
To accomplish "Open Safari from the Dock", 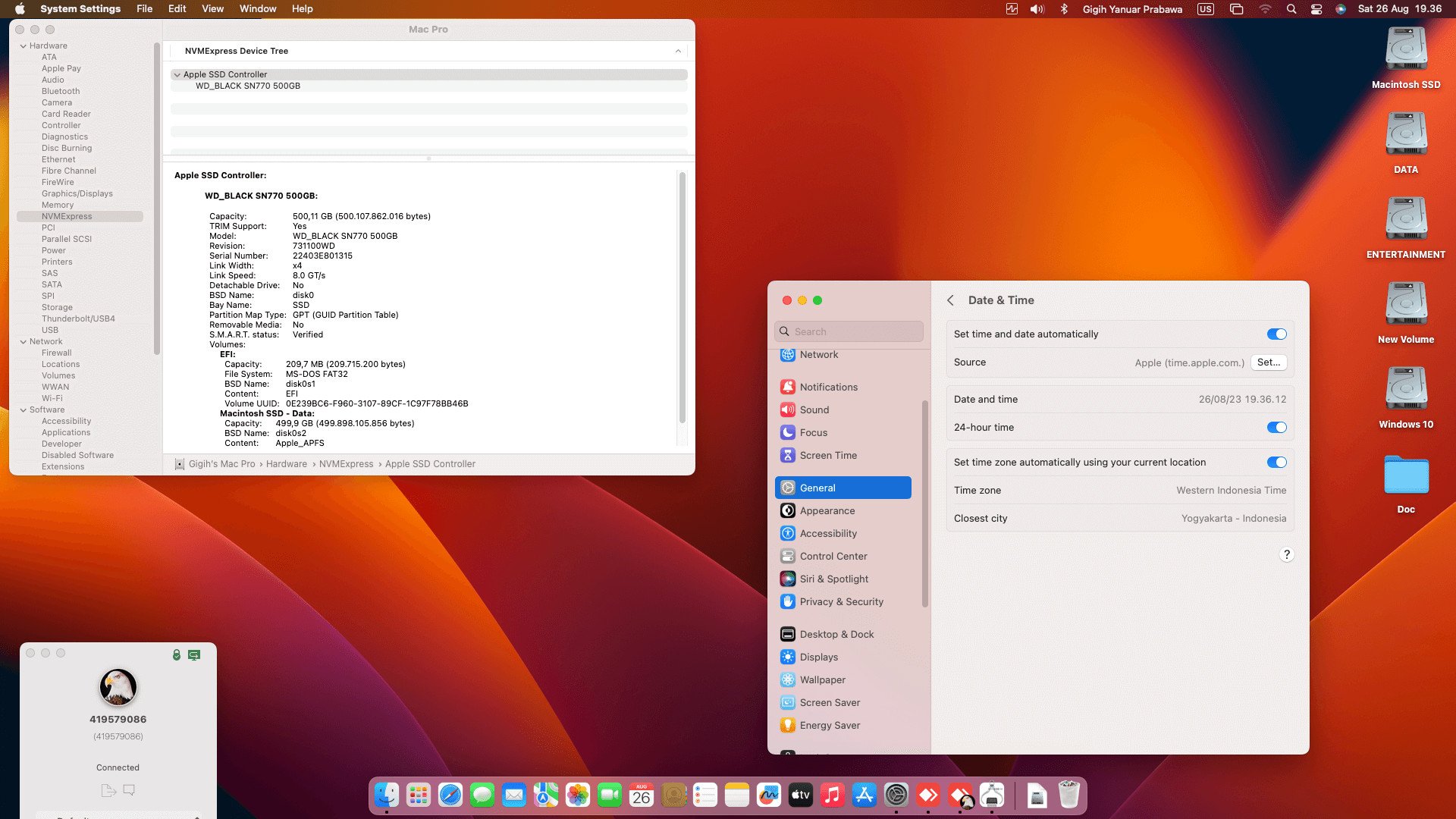I will click(450, 795).
